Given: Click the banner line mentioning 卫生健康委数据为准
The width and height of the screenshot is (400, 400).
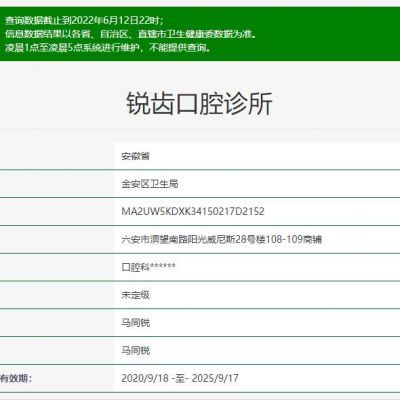Looking at the screenshot, I should 131,34.
